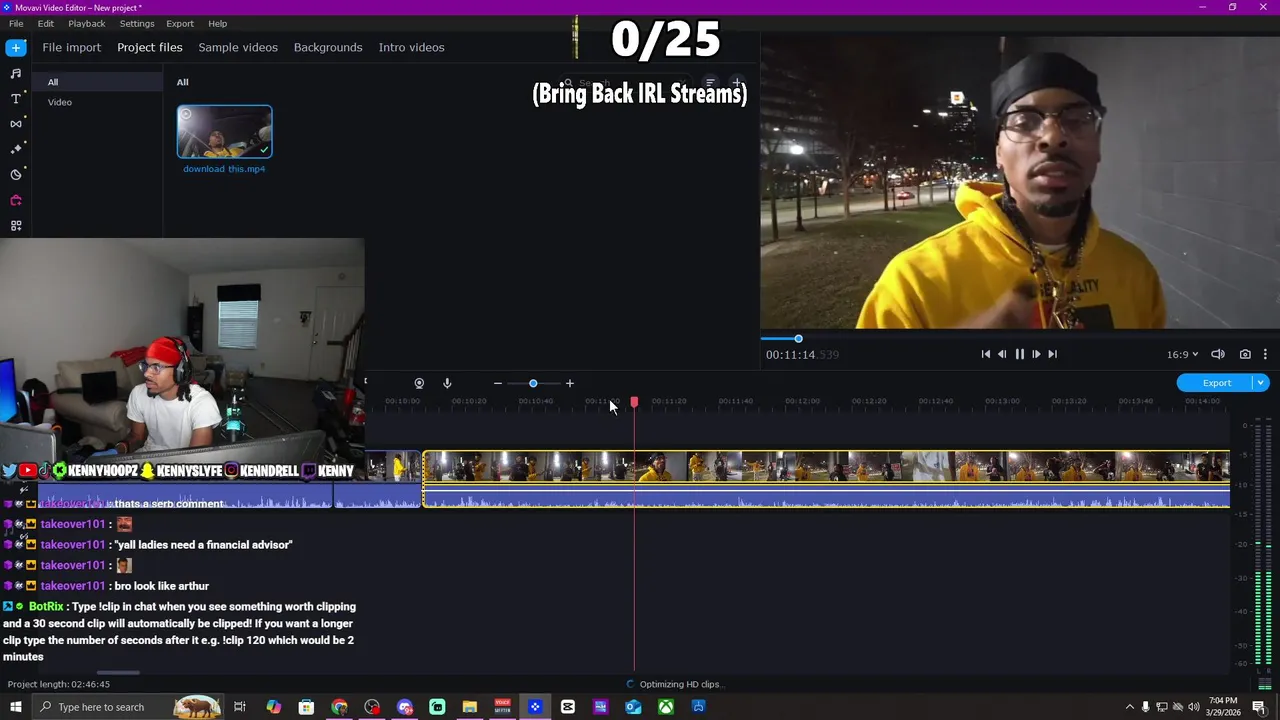Select the yellow-outlined video clip on timeline

click(x=827, y=467)
